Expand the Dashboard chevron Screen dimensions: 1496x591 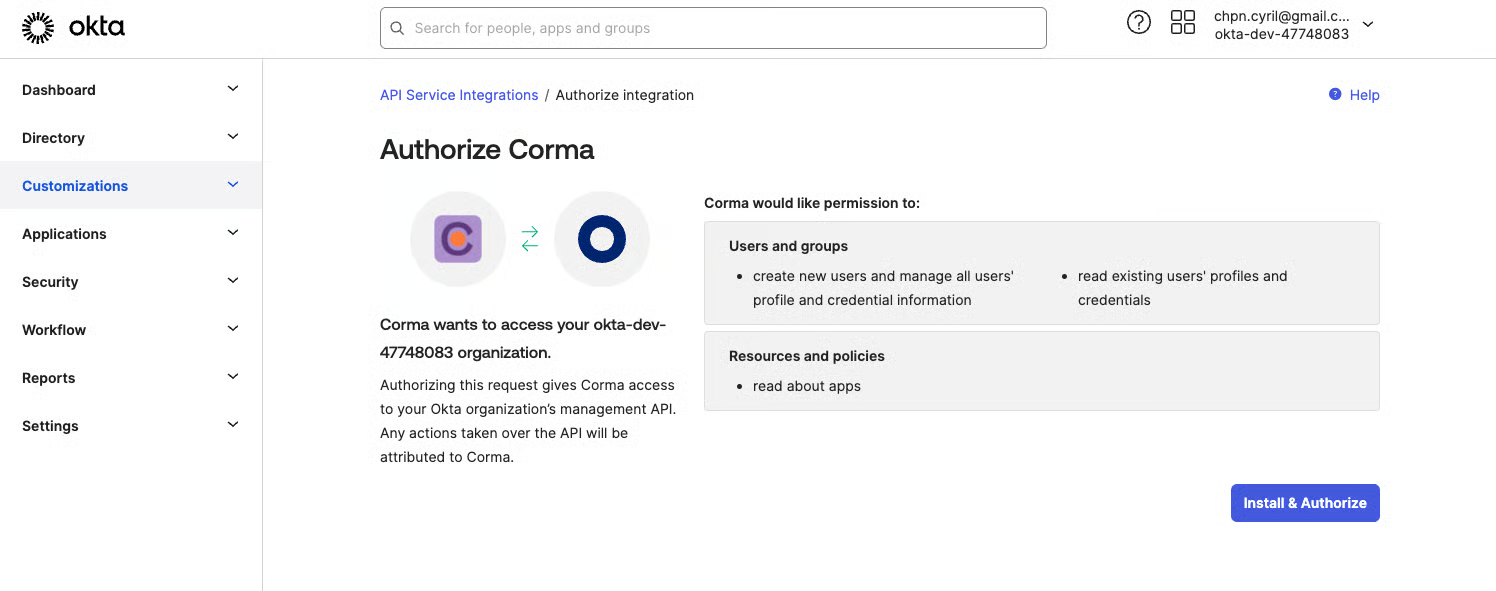233,89
